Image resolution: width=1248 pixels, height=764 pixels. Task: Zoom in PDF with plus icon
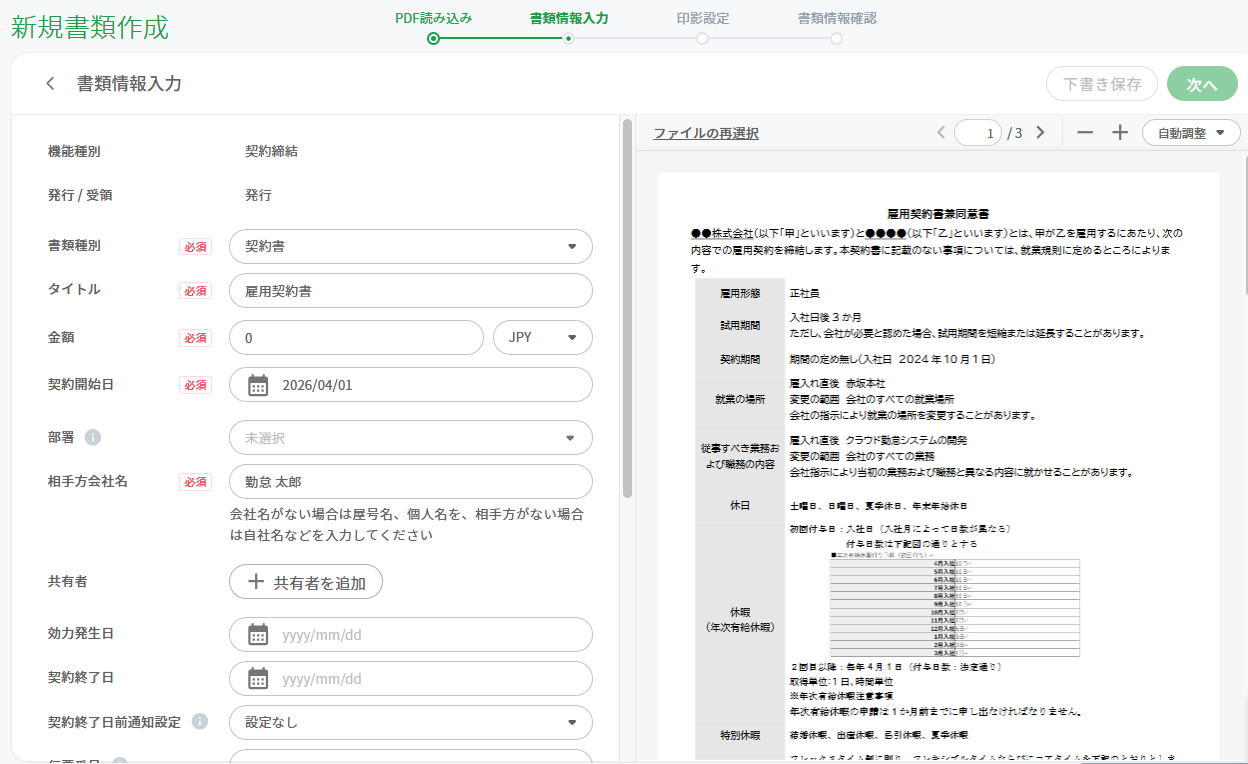pos(1120,132)
